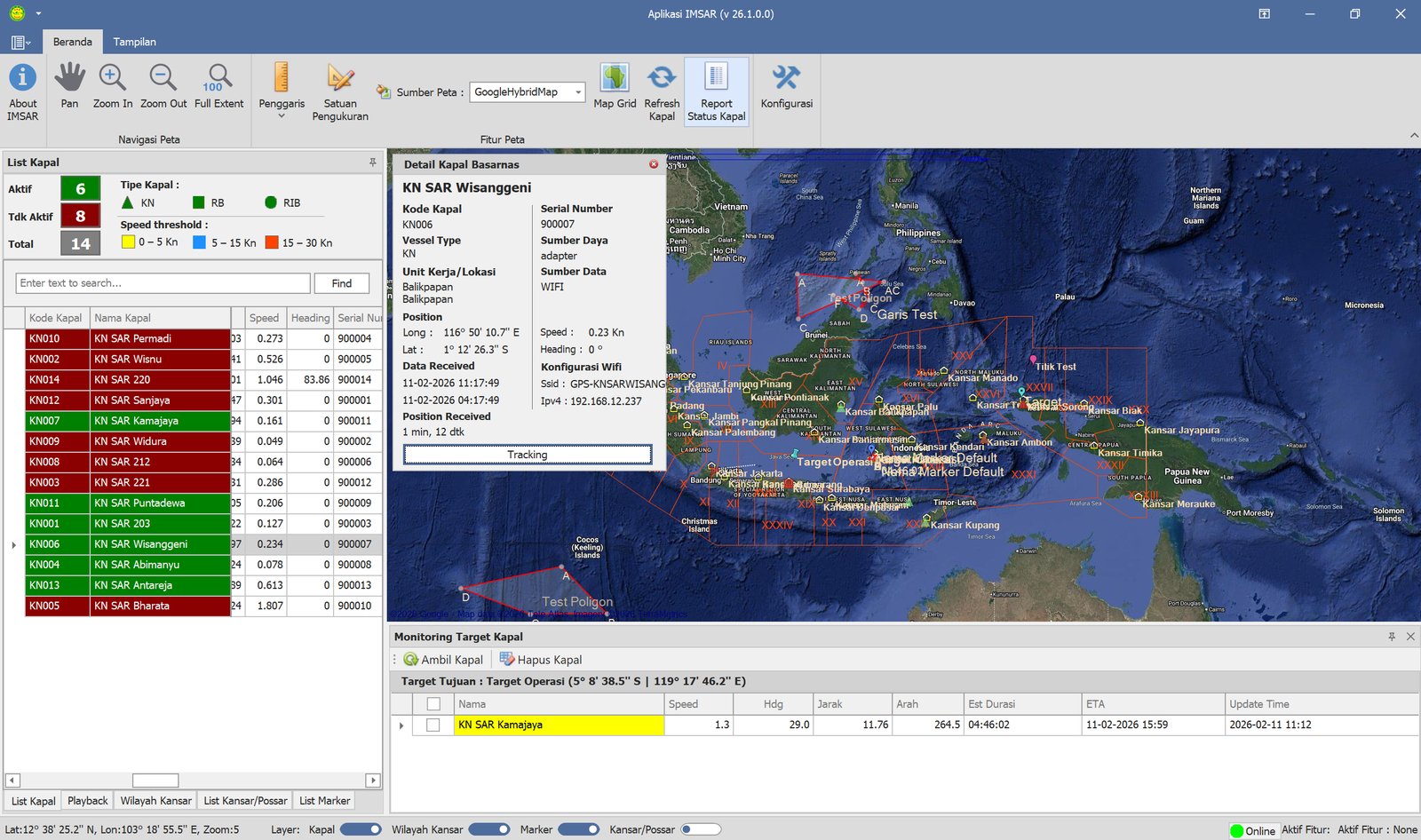Click the Find button
This screenshot has height=840, width=1421.
[x=342, y=283]
